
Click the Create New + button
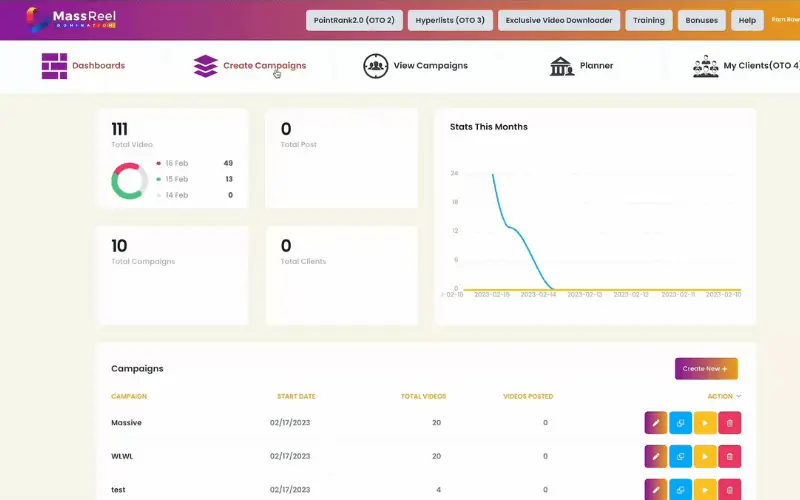point(706,369)
